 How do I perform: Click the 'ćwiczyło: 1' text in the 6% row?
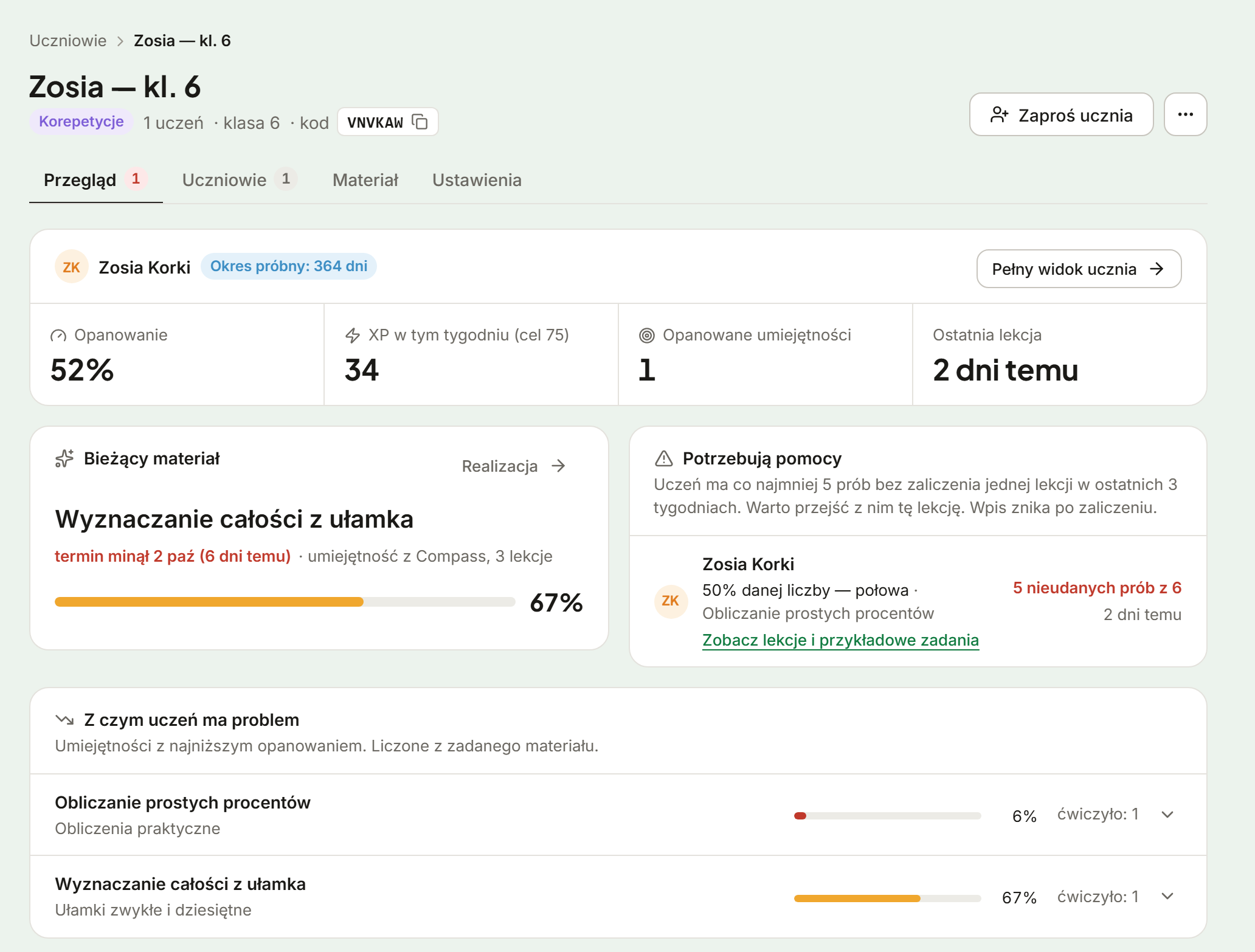(1098, 814)
